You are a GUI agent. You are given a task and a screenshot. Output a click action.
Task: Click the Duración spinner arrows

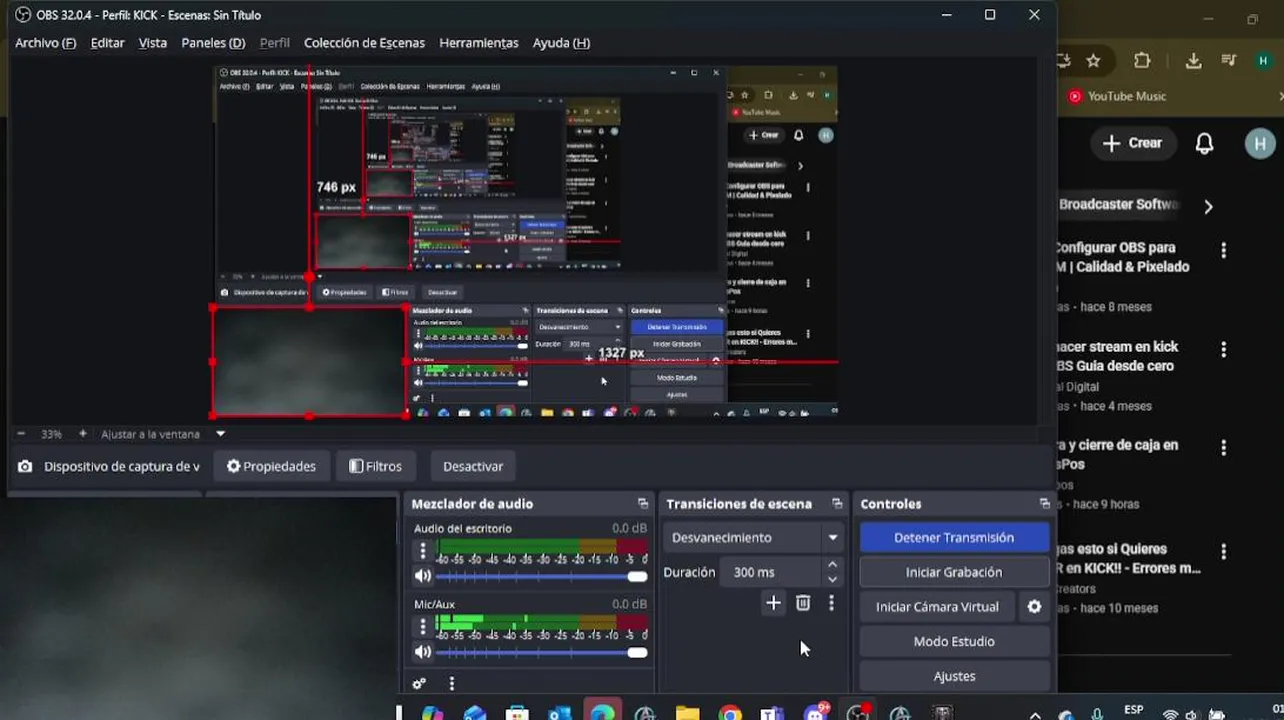coord(832,572)
